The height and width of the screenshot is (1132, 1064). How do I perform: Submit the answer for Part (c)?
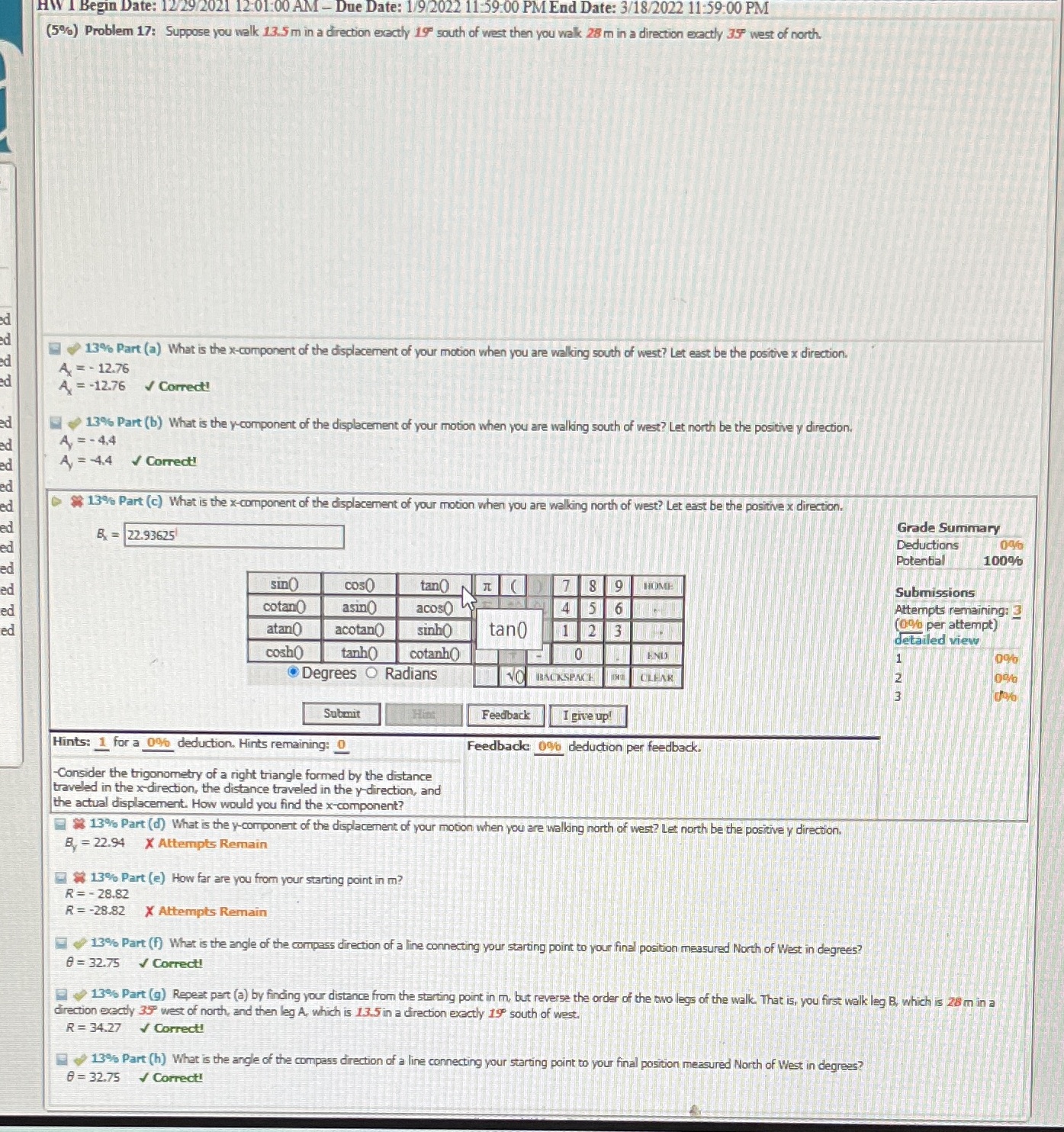[x=342, y=714]
